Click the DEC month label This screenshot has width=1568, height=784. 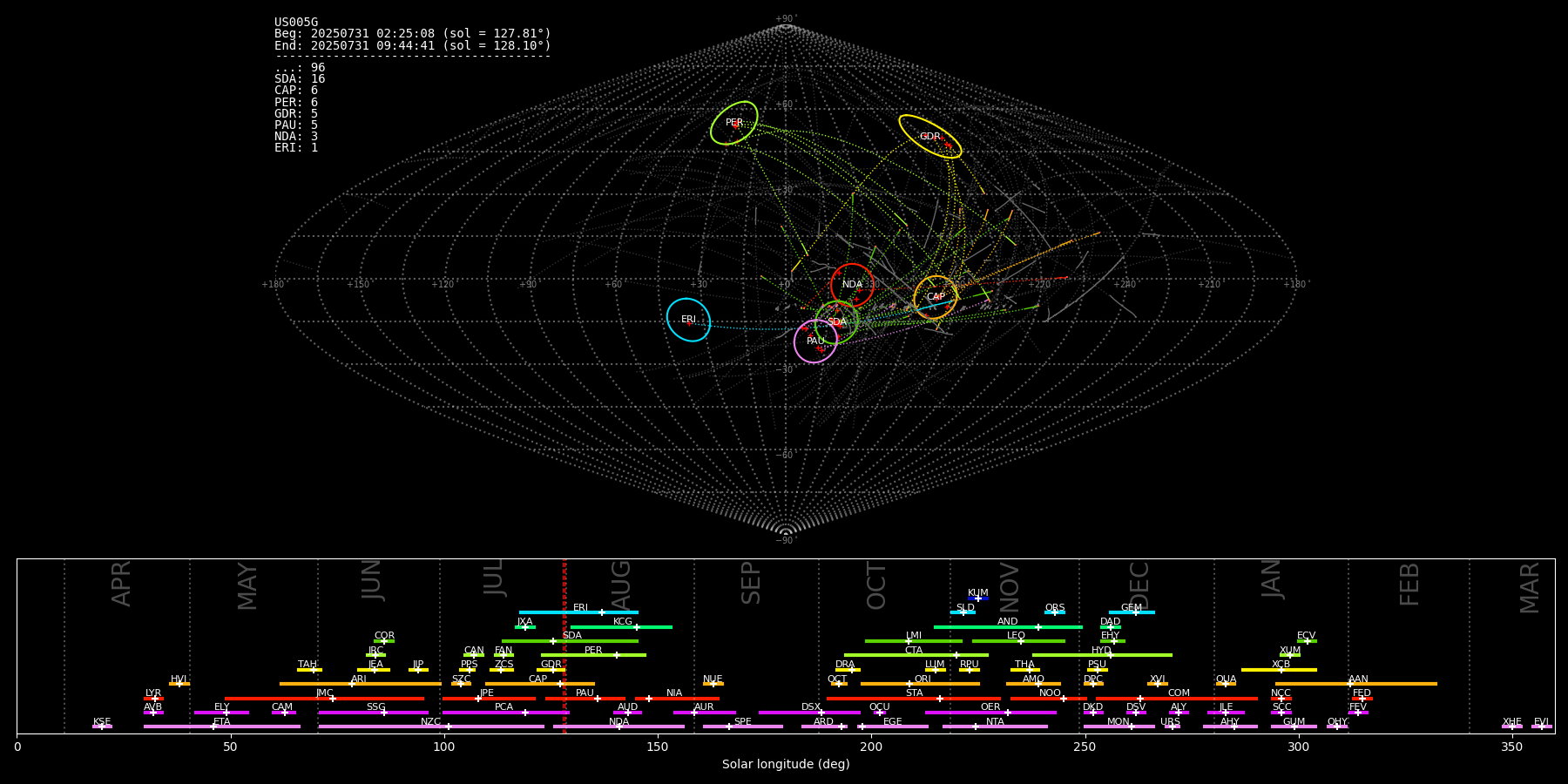click(x=1139, y=585)
